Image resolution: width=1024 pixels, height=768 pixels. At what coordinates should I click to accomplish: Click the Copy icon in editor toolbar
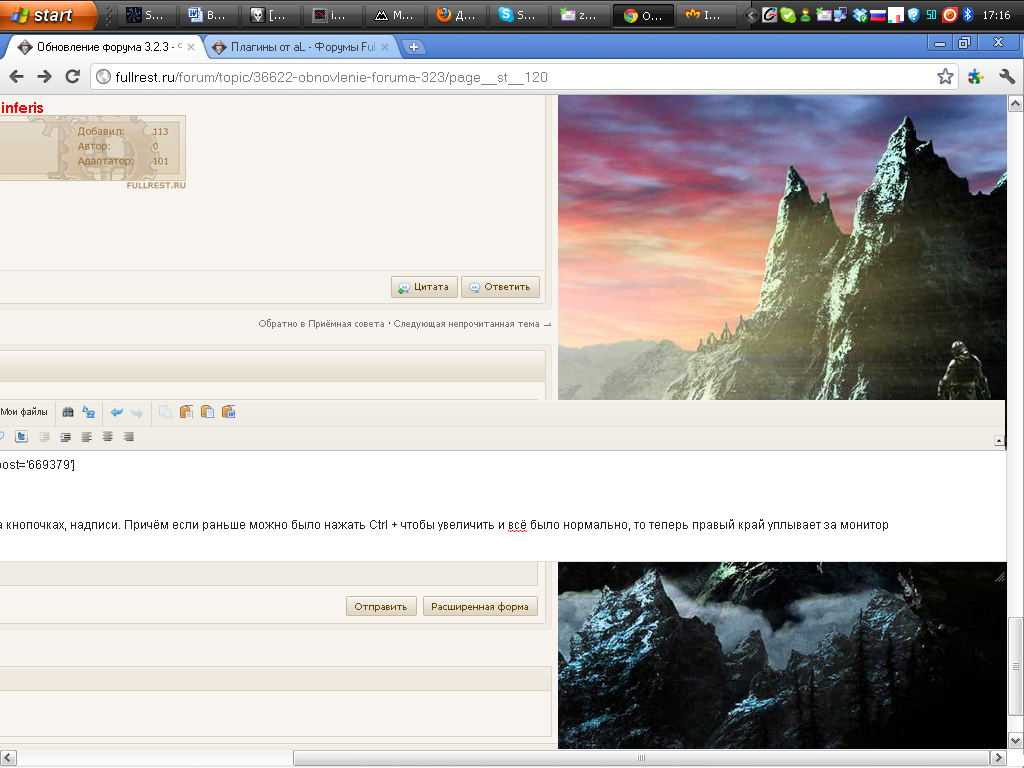coord(165,412)
